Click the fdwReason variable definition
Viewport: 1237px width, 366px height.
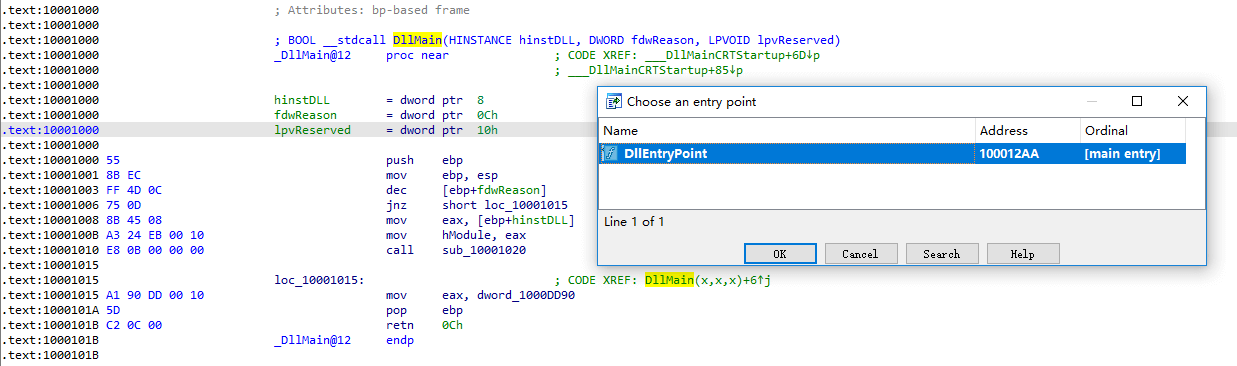386,115
